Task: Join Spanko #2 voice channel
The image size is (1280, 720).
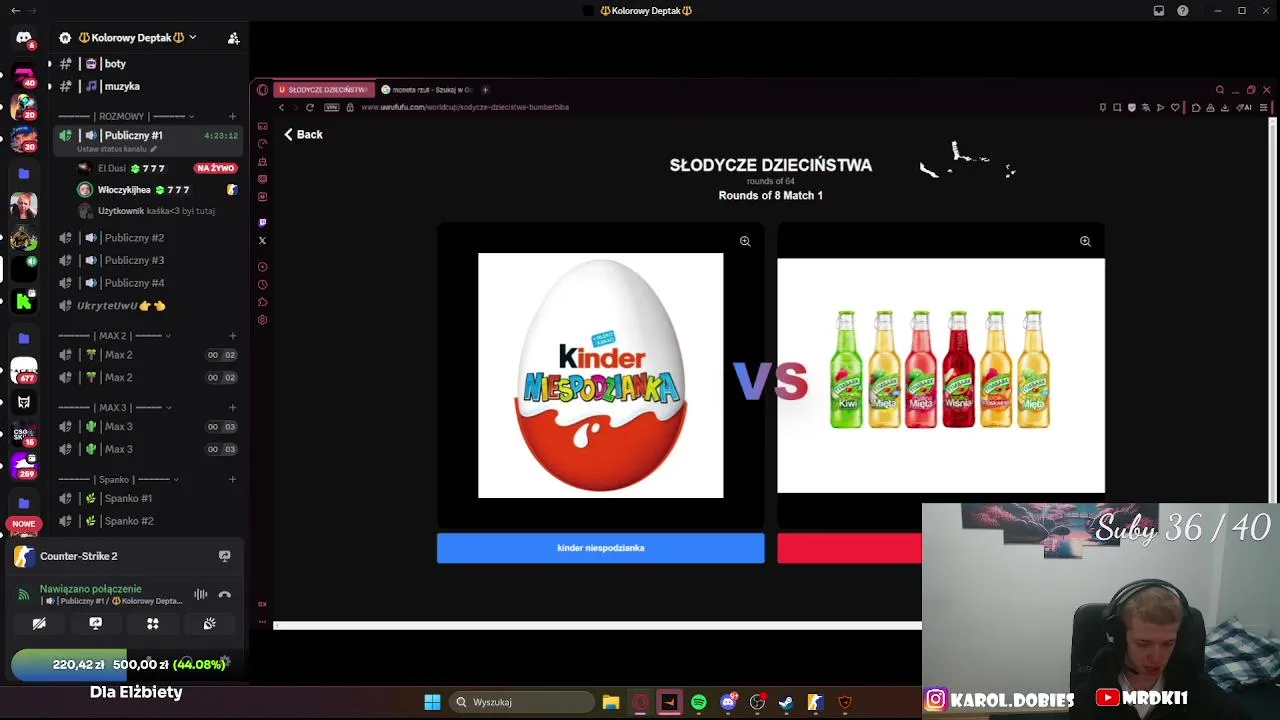Action: click(128, 521)
